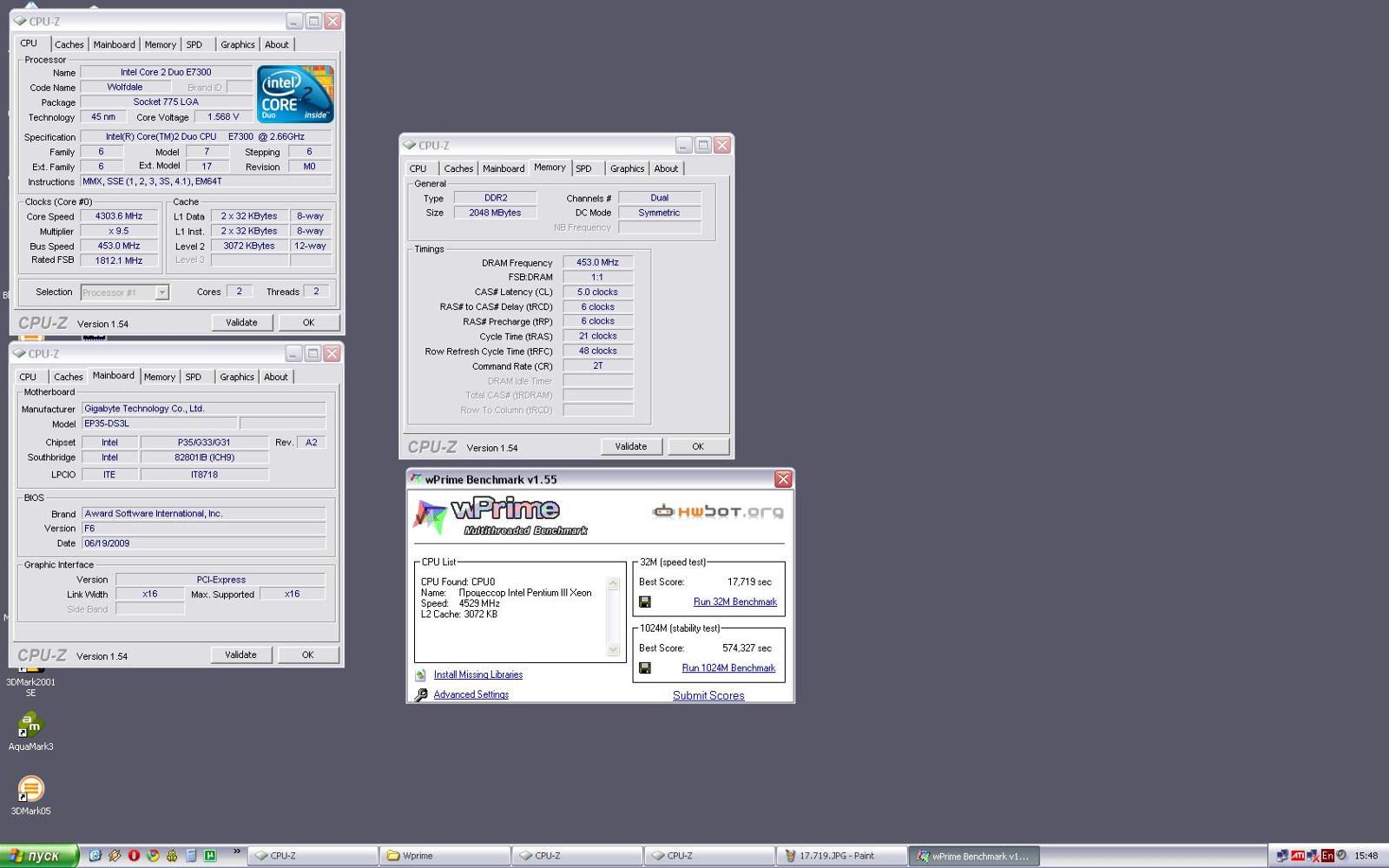Switch to wPrime Benchmark taskbar button
Image resolution: width=1389 pixels, height=868 pixels.
(x=974, y=856)
